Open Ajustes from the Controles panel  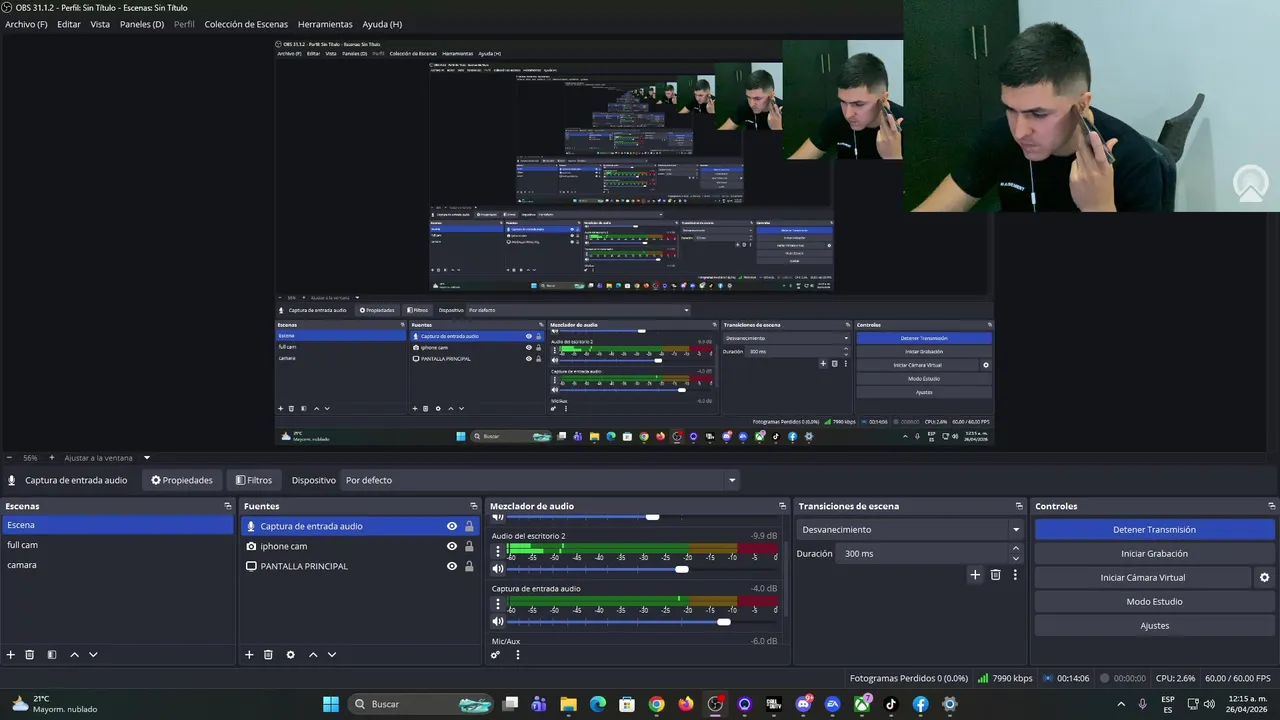click(1154, 626)
